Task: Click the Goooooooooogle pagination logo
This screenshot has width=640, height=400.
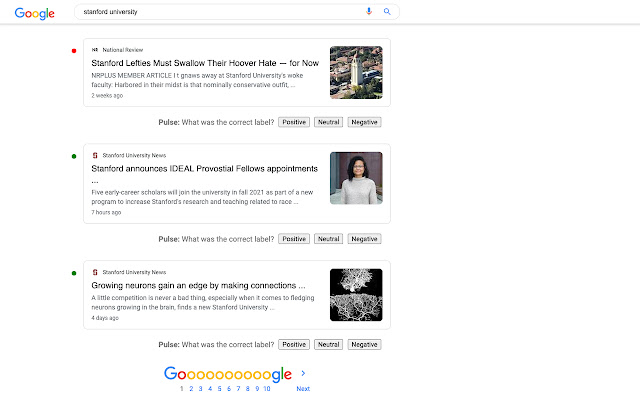Action: 228,373
